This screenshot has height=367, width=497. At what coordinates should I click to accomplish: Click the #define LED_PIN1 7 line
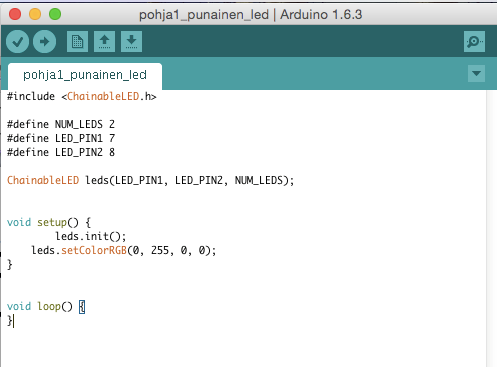click(61, 138)
